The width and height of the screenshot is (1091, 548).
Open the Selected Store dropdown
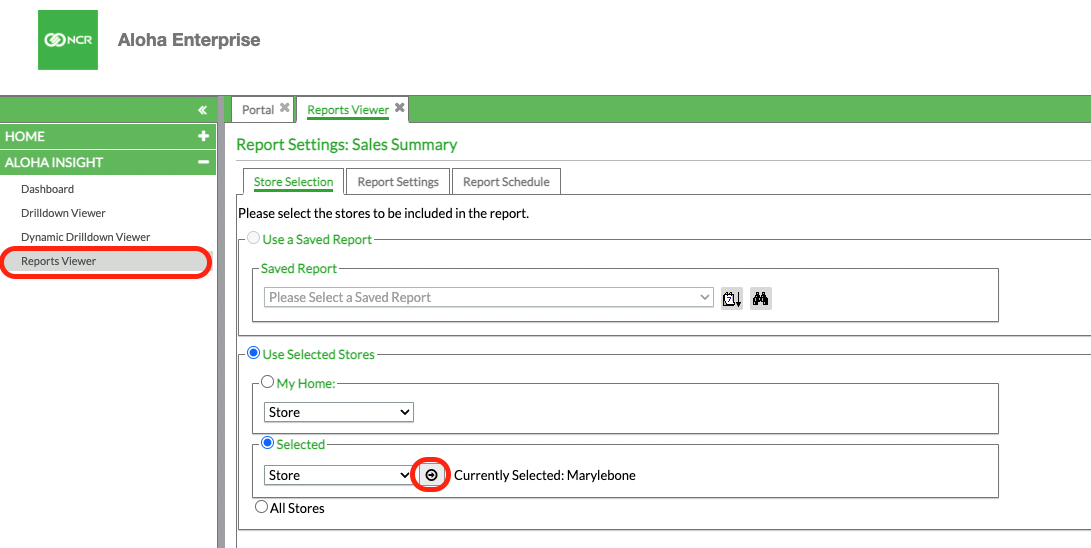(339, 475)
